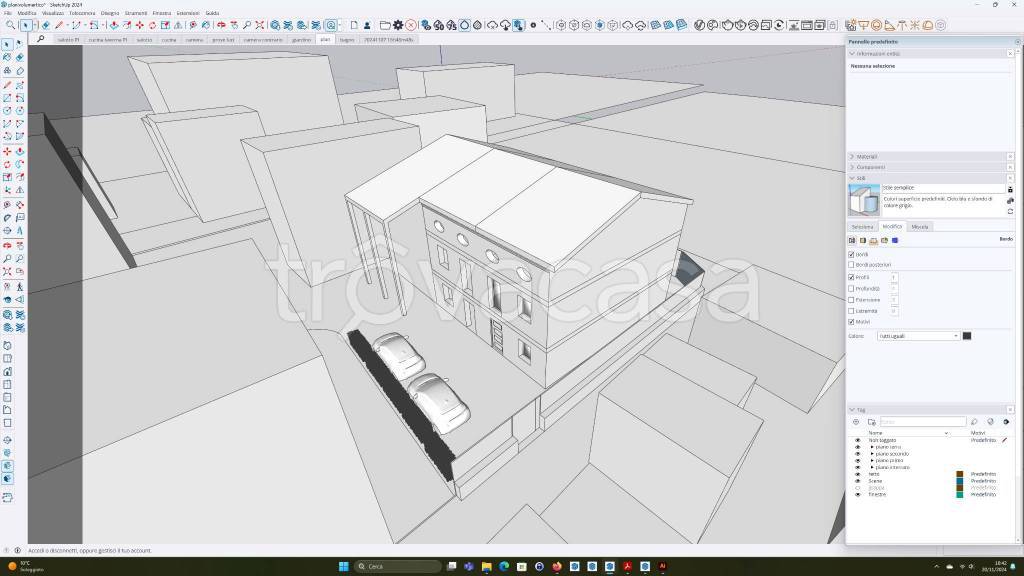Click the Zoom Extents tool
The height and width of the screenshot is (576, 1024).
pyautogui.click(x=259, y=25)
